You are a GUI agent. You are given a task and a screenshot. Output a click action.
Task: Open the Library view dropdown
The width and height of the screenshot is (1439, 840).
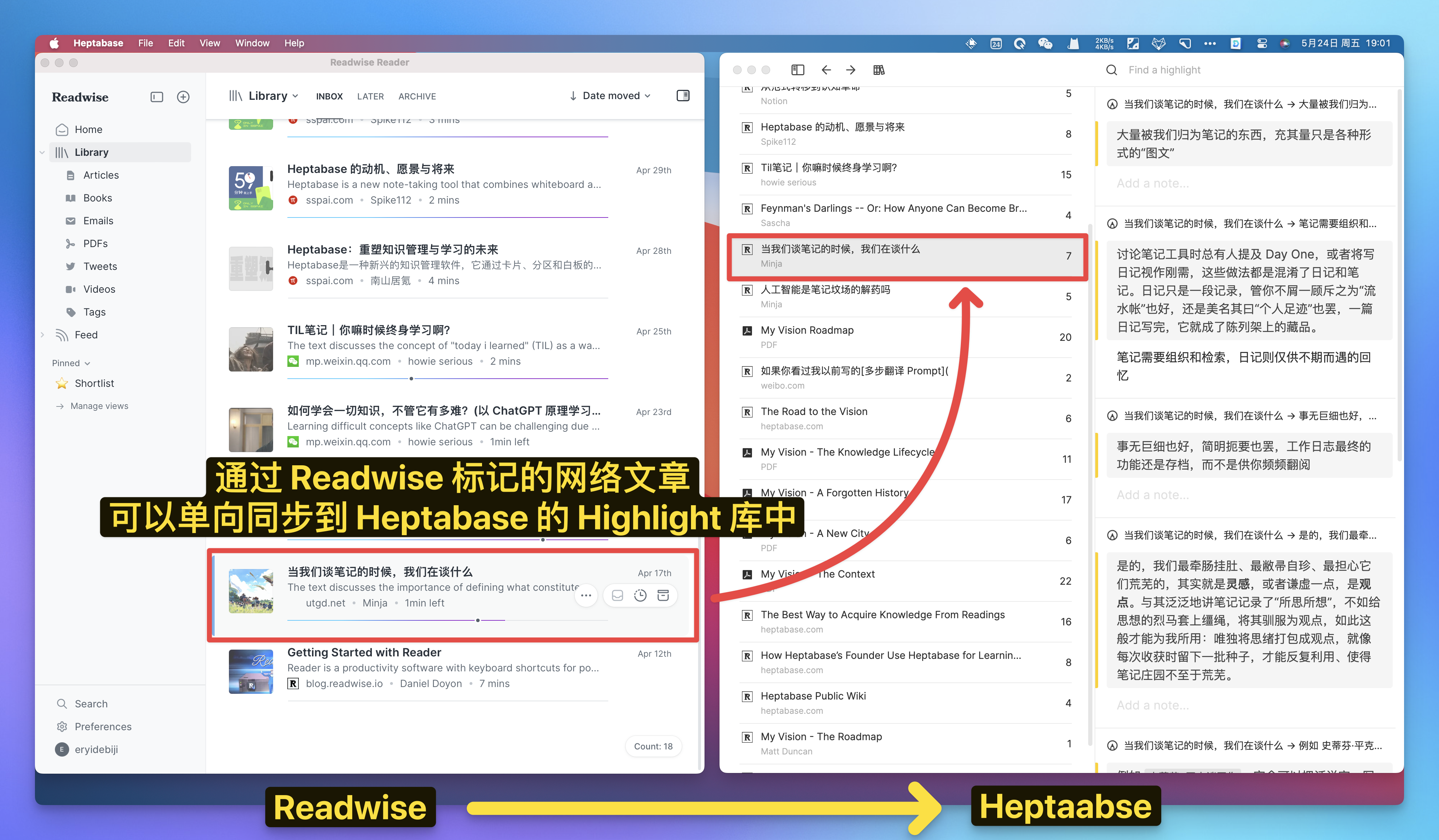pos(264,96)
